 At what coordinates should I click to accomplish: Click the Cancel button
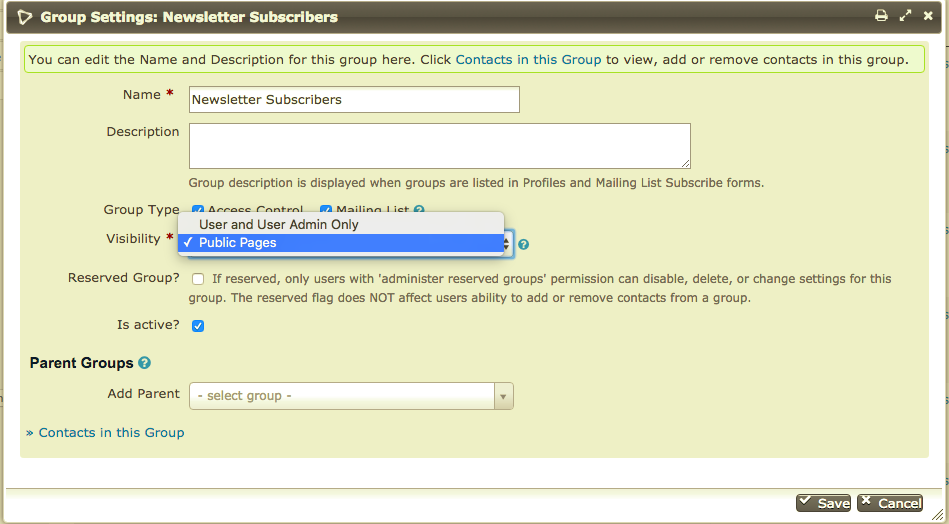coord(890,503)
